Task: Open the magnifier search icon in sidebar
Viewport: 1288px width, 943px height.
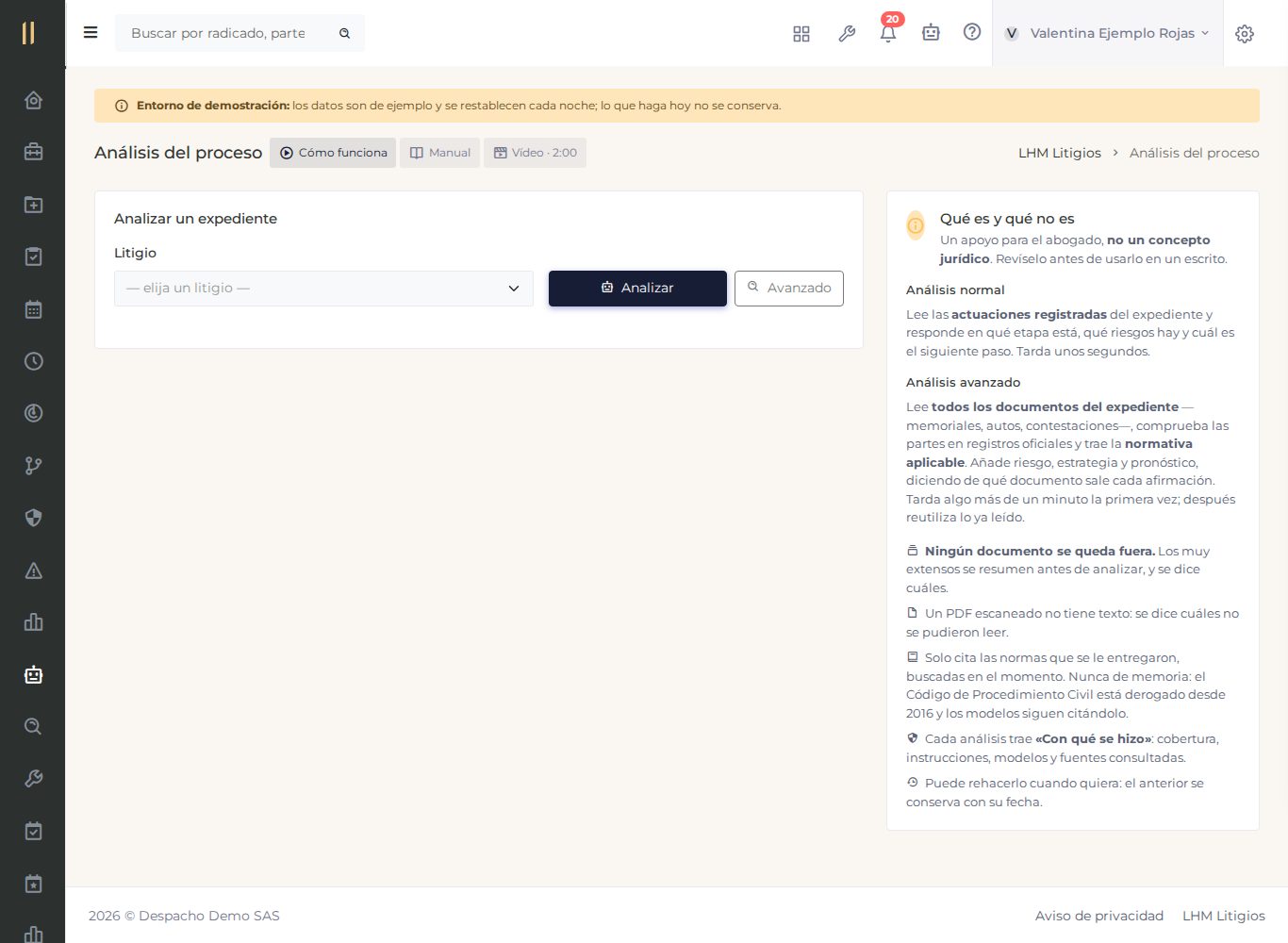Action: [x=33, y=726]
